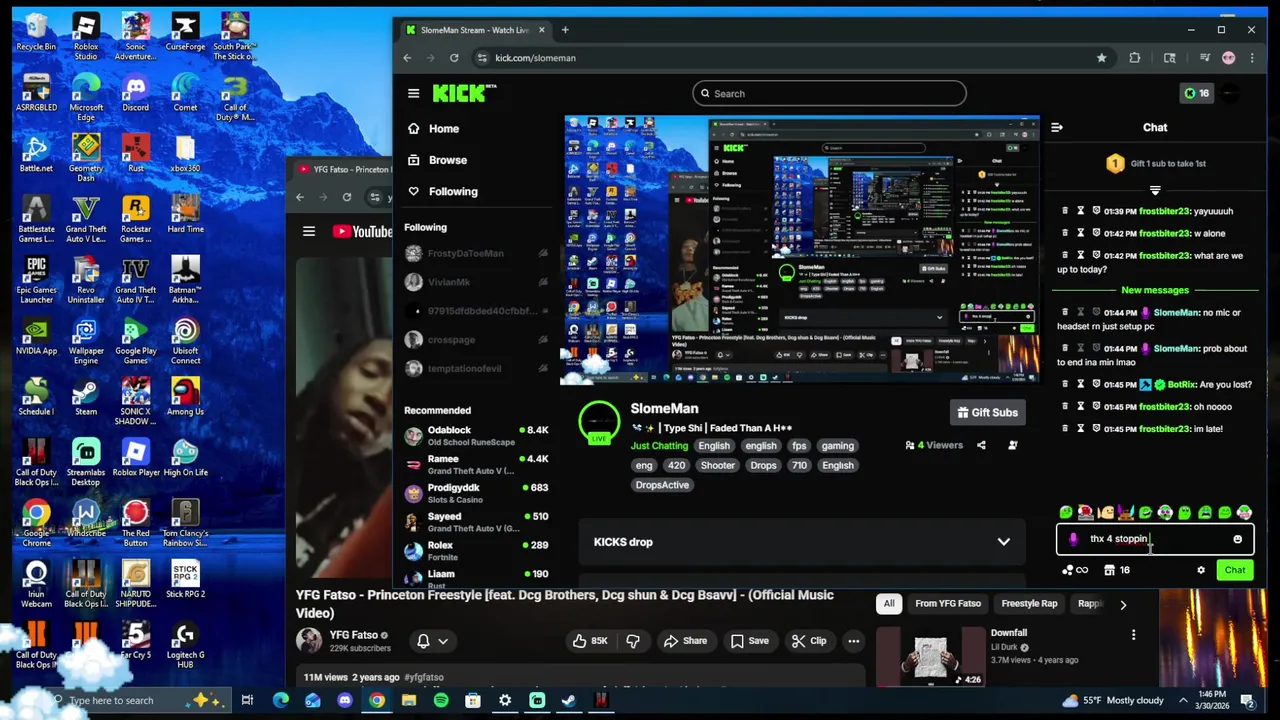This screenshot has height=720, width=1280.
Task: Dislike the YFG Fatso video
Action: pyautogui.click(x=633, y=641)
